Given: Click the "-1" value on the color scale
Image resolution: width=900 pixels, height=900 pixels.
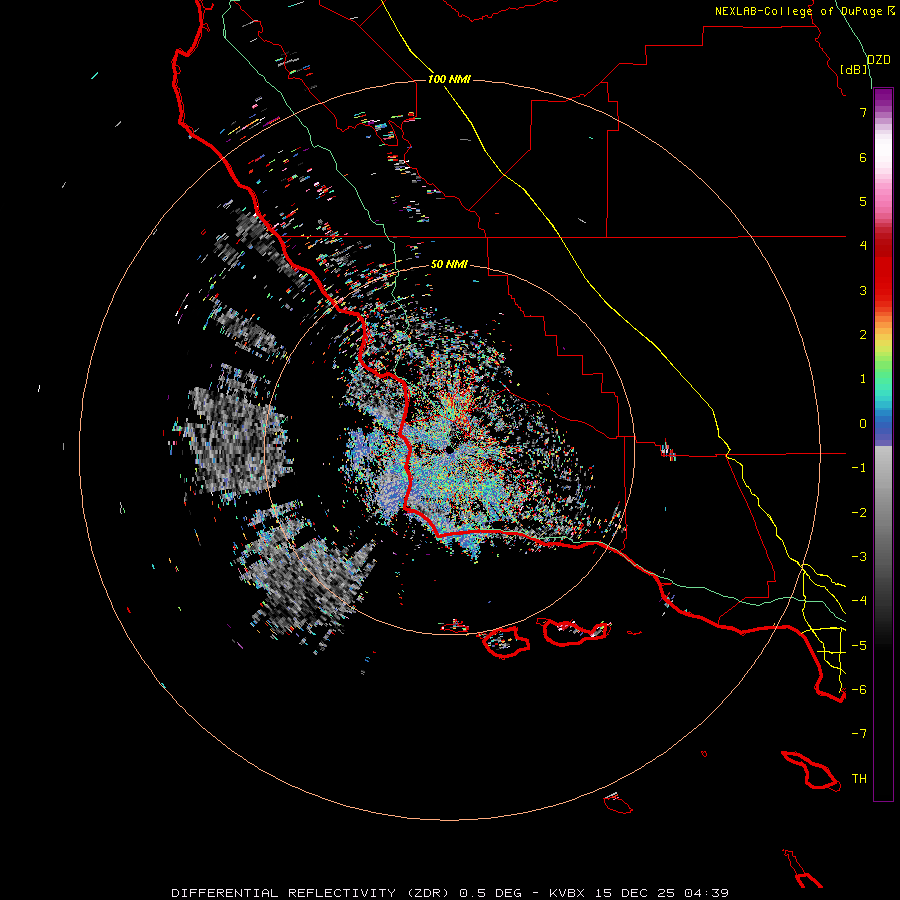Looking at the screenshot, I should coord(859,468).
